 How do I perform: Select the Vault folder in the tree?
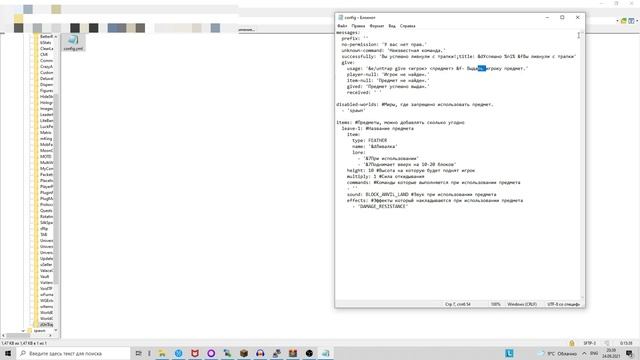tap(44, 276)
